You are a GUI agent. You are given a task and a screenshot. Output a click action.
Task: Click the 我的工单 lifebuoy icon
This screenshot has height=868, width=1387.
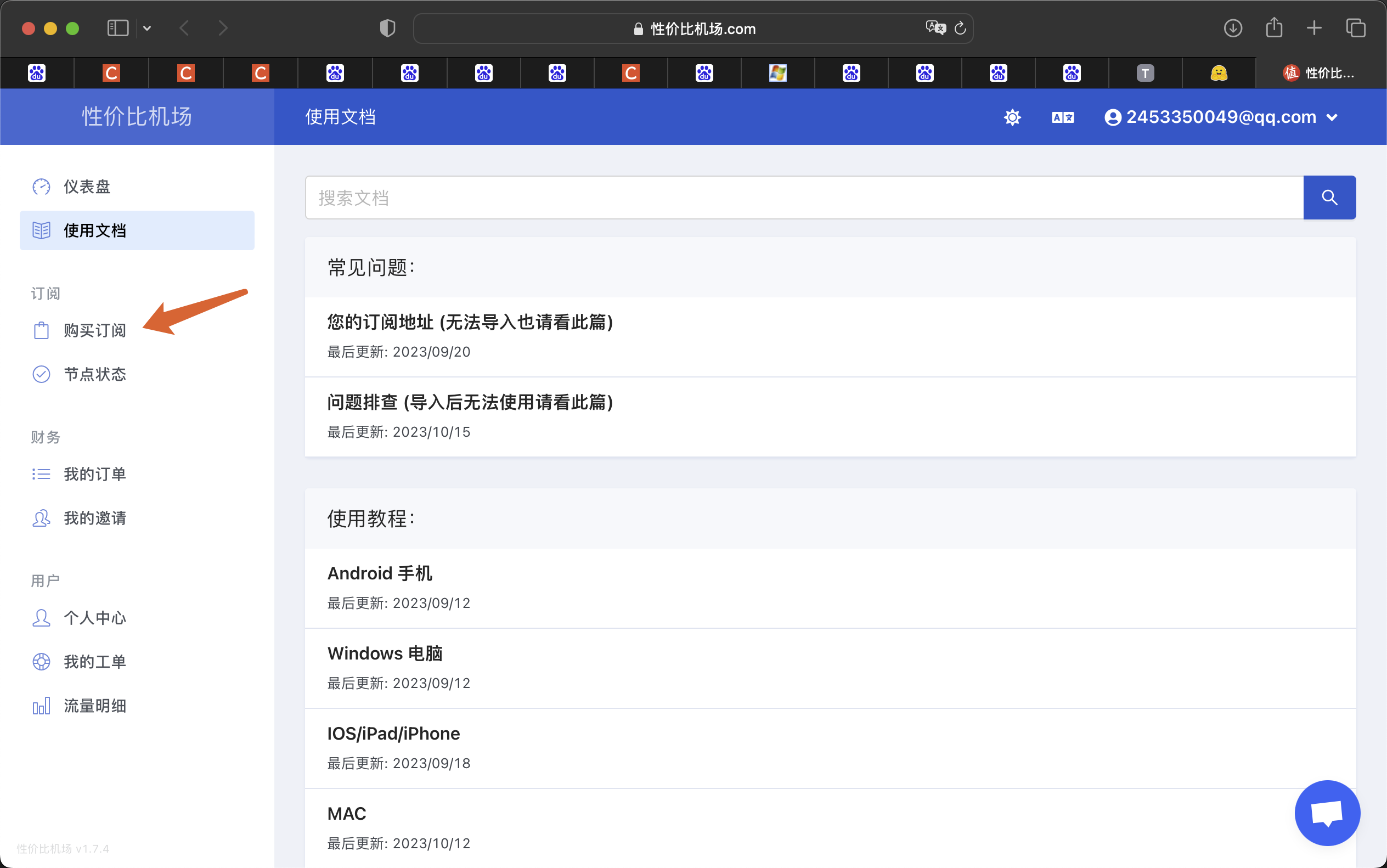pos(41,661)
